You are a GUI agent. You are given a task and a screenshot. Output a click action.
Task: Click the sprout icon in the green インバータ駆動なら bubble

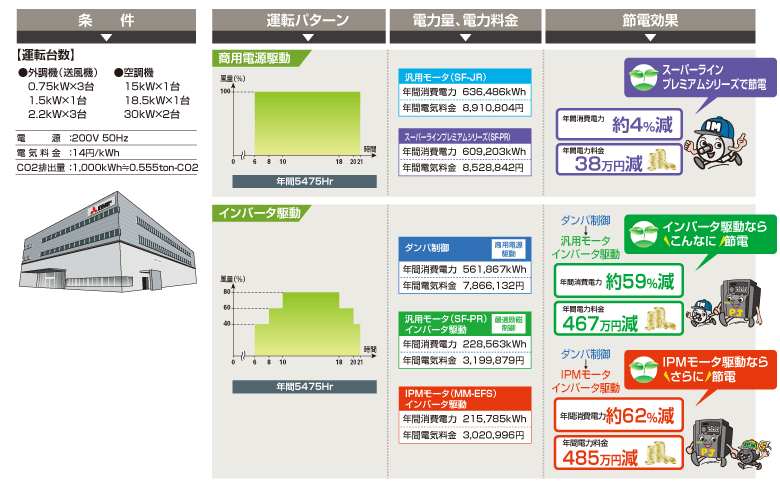[643, 234]
